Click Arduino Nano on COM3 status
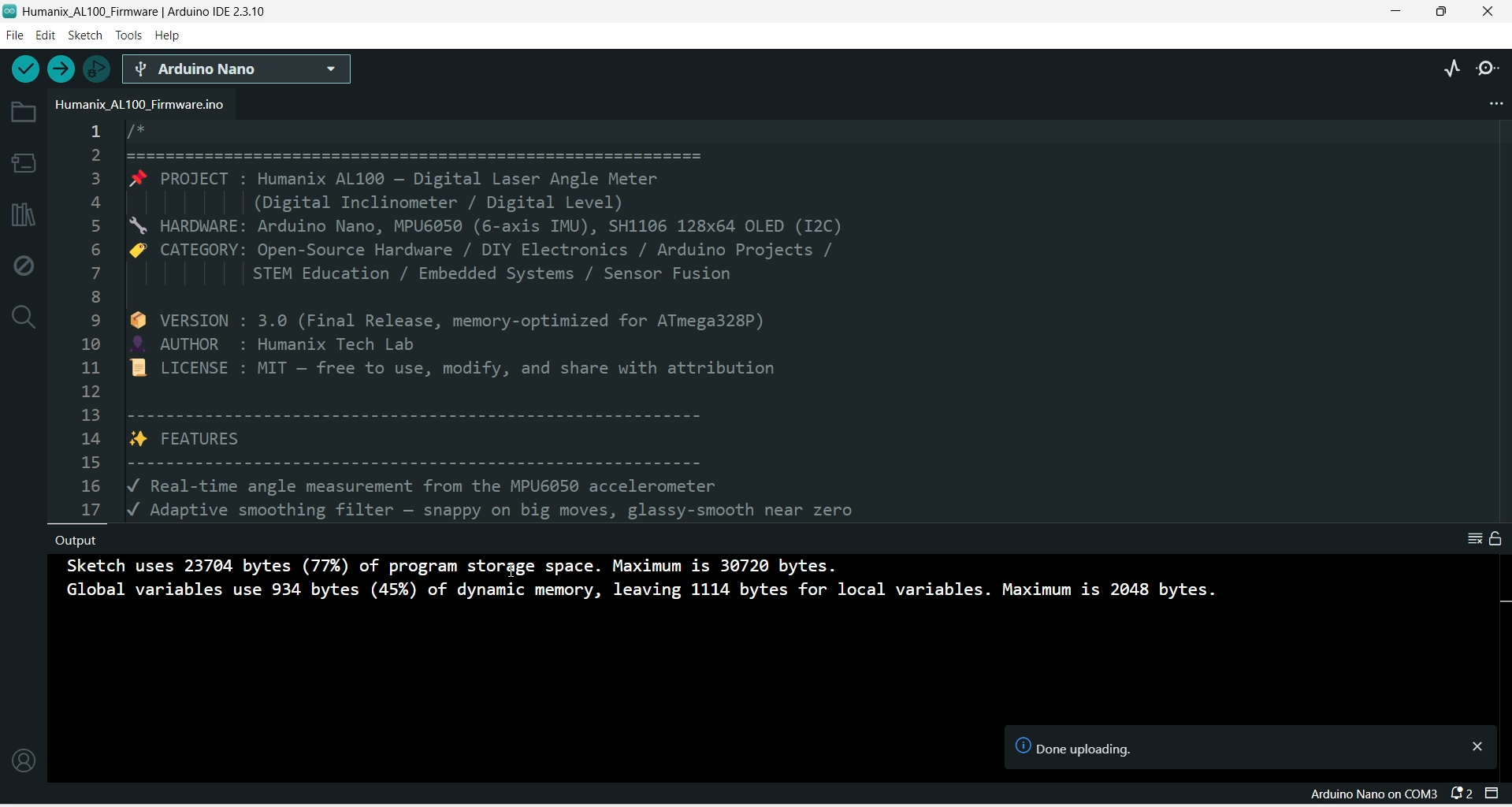1512x807 pixels. tap(1374, 796)
